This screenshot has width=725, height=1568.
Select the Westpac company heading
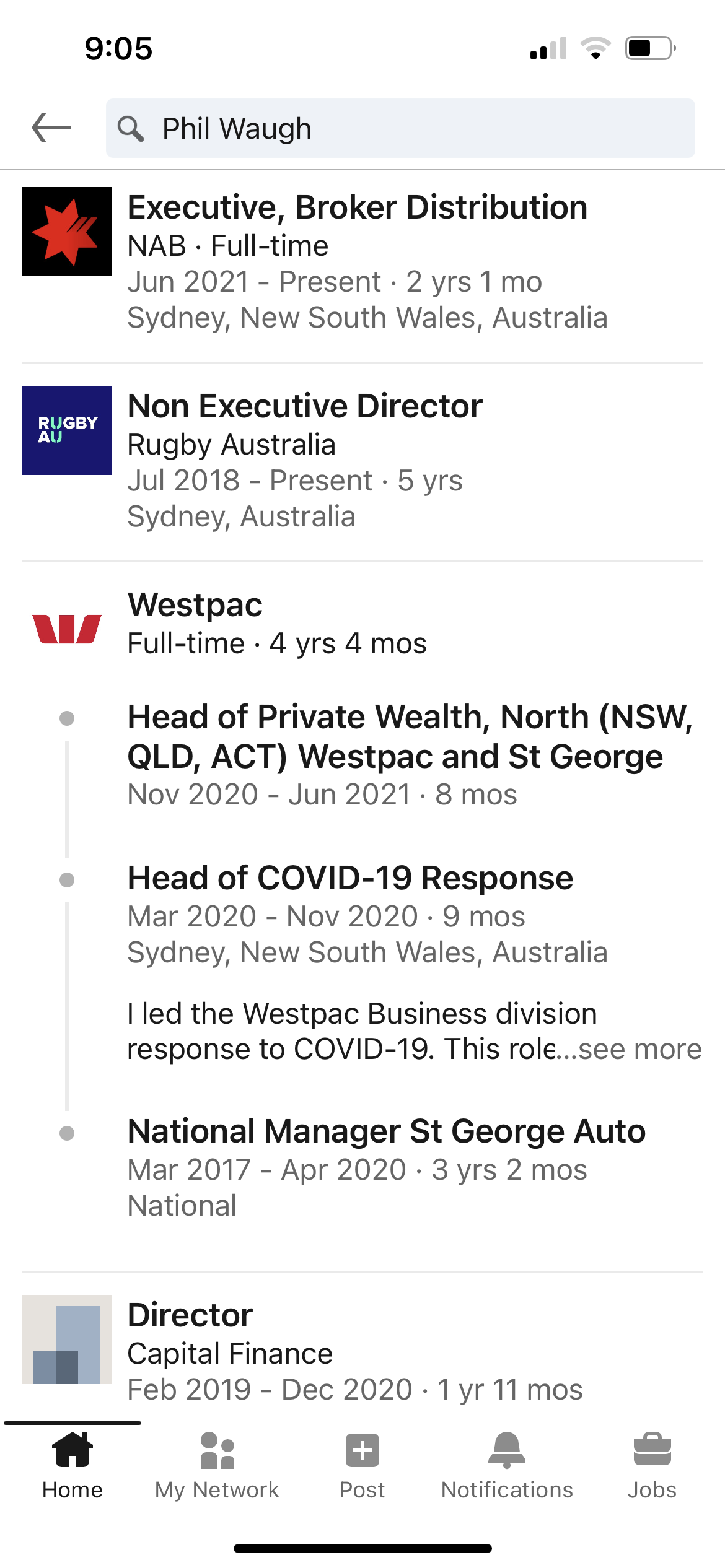coord(195,605)
